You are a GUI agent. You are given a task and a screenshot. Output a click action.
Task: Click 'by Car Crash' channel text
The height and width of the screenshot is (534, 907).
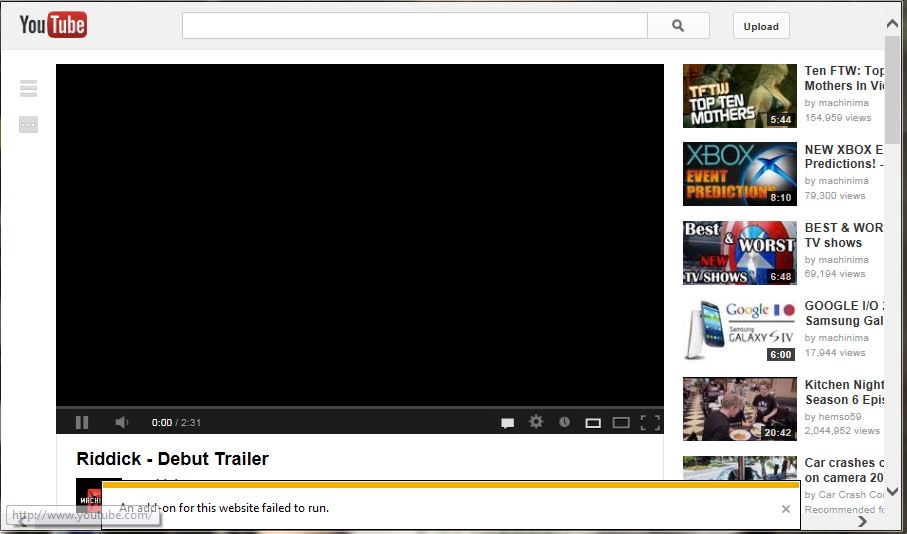844,495
